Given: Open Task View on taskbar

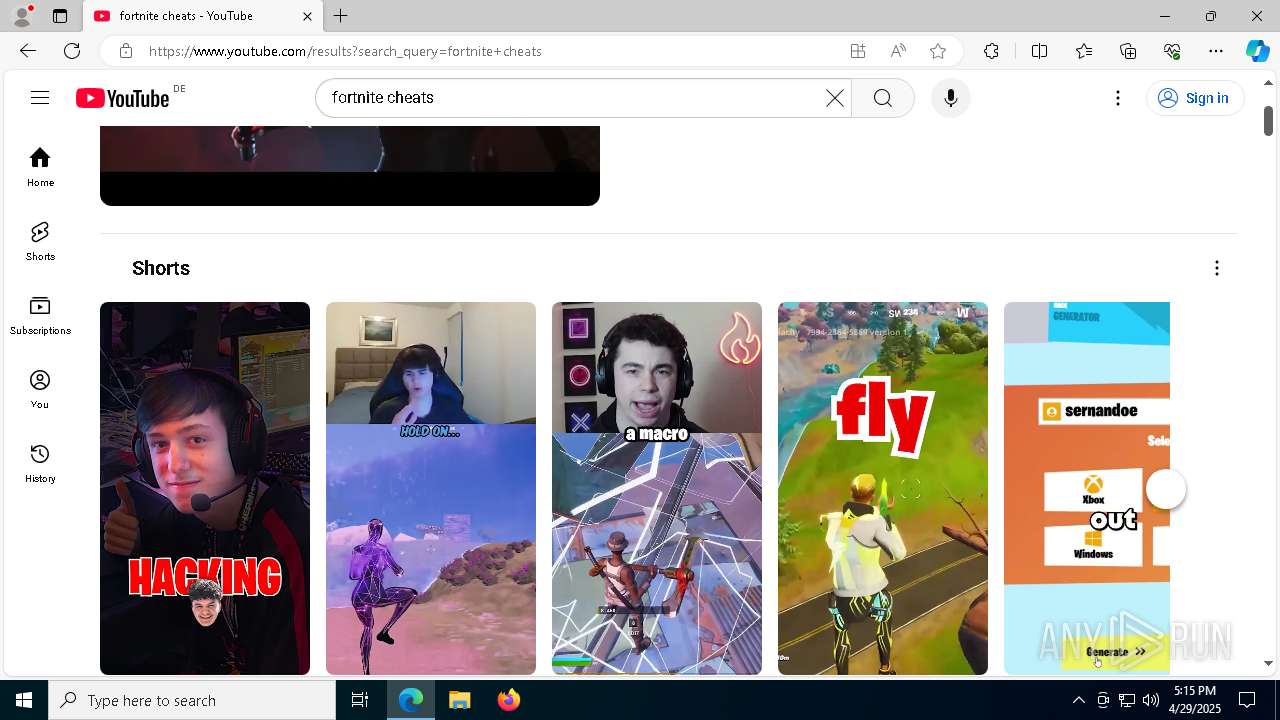Looking at the screenshot, I should coord(360,700).
